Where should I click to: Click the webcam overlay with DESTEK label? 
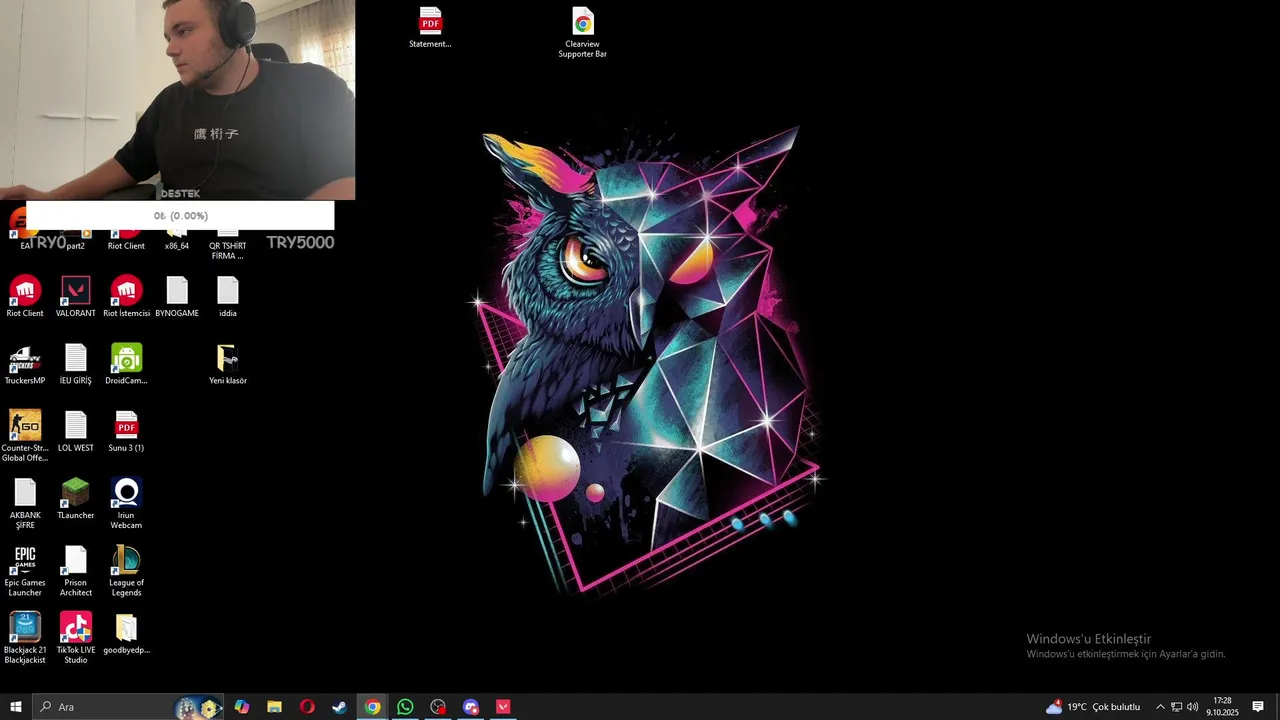click(x=178, y=100)
